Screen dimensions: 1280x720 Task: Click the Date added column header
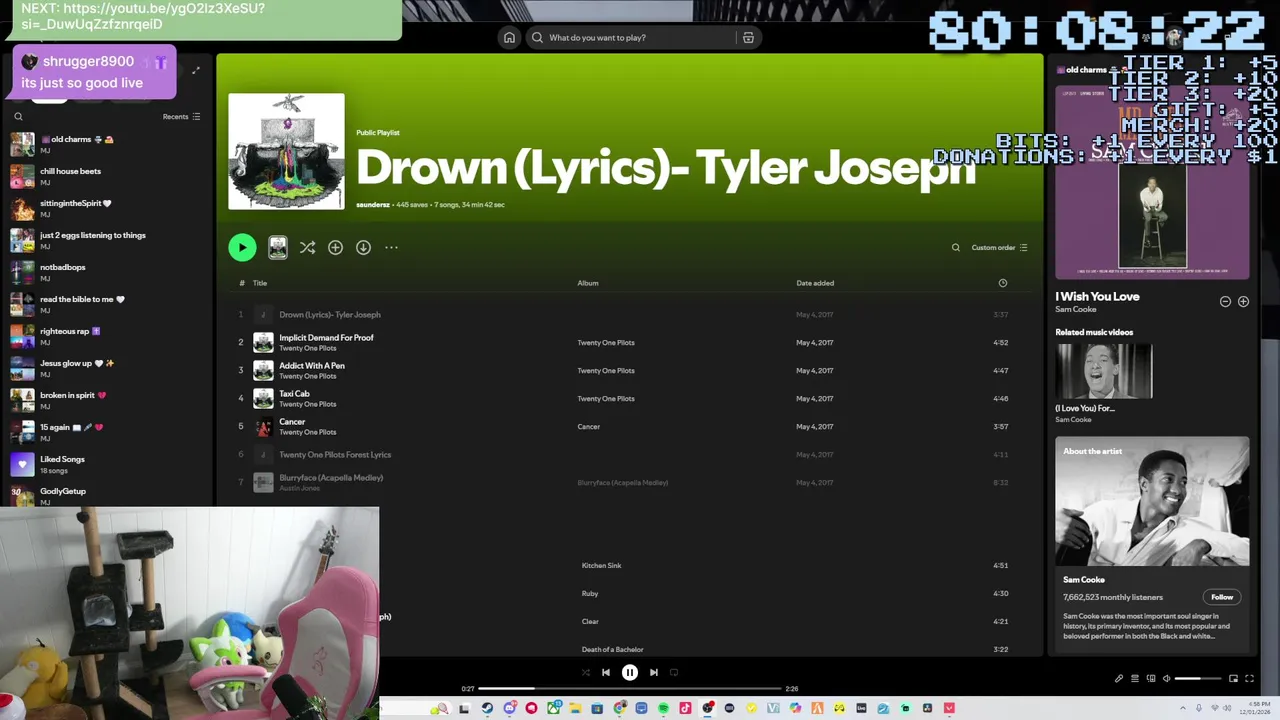pos(815,283)
